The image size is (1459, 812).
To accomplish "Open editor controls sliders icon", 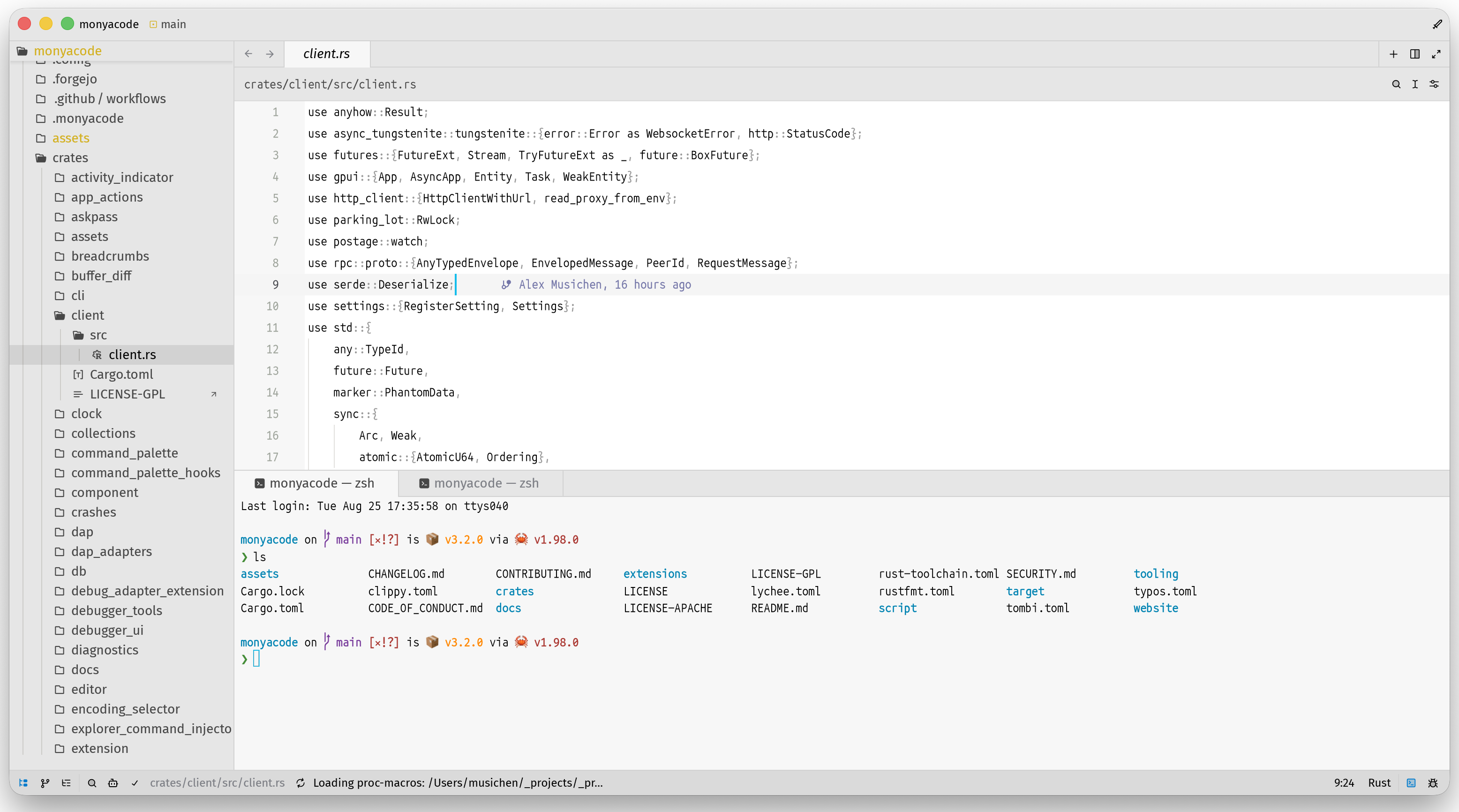I will click(x=1434, y=84).
